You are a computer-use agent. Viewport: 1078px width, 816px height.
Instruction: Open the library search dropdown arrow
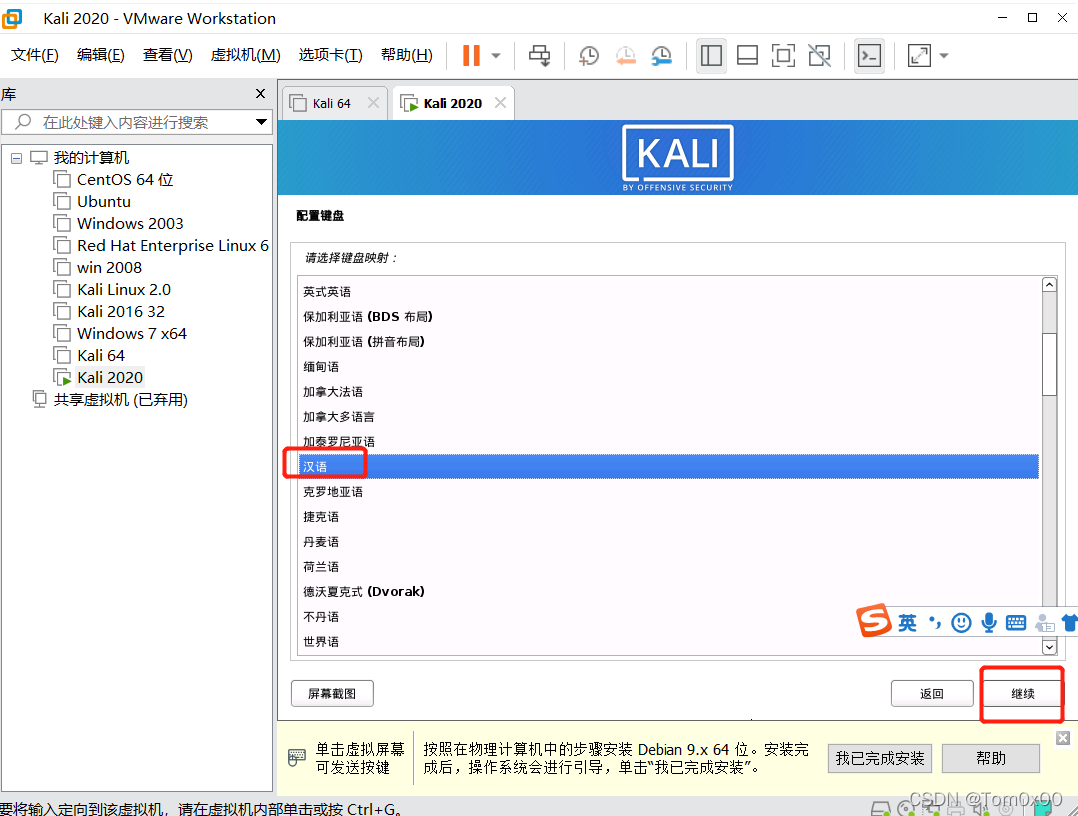[261, 122]
